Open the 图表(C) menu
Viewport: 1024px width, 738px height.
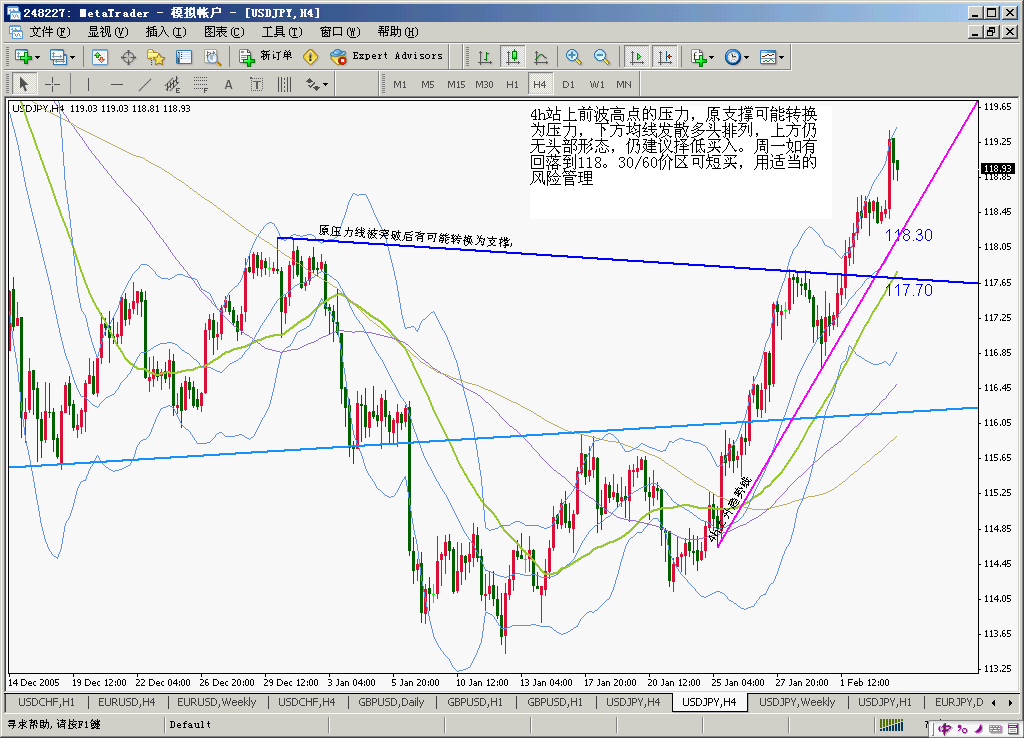224,32
